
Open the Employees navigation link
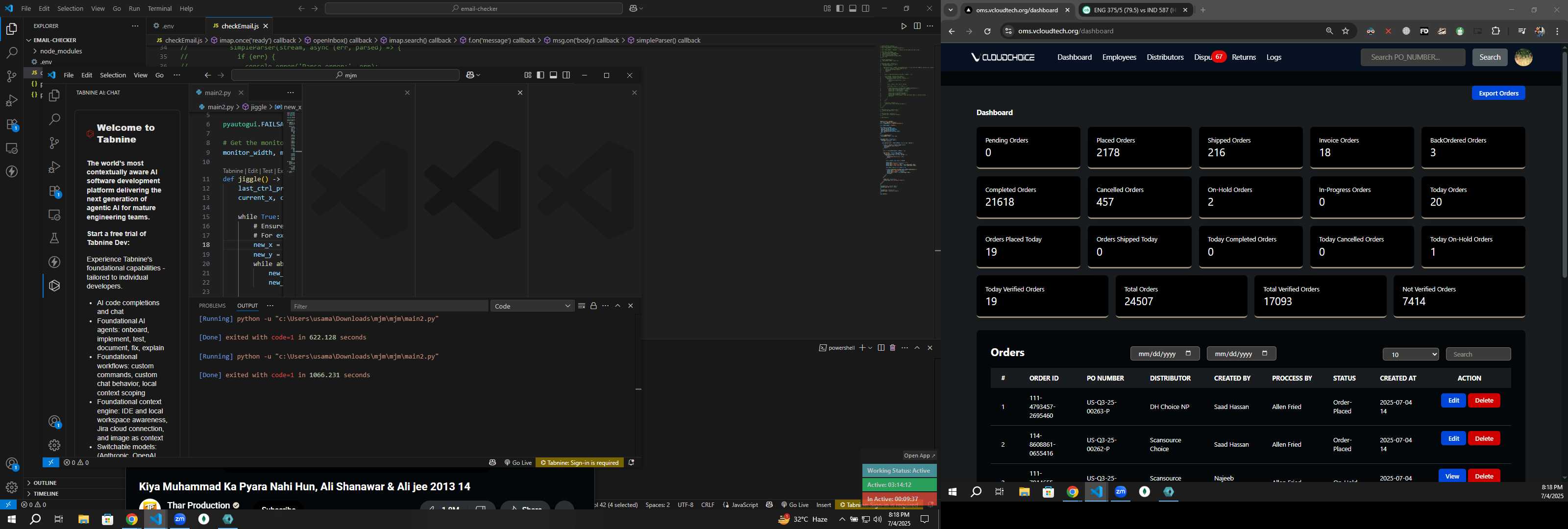click(x=1119, y=57)
